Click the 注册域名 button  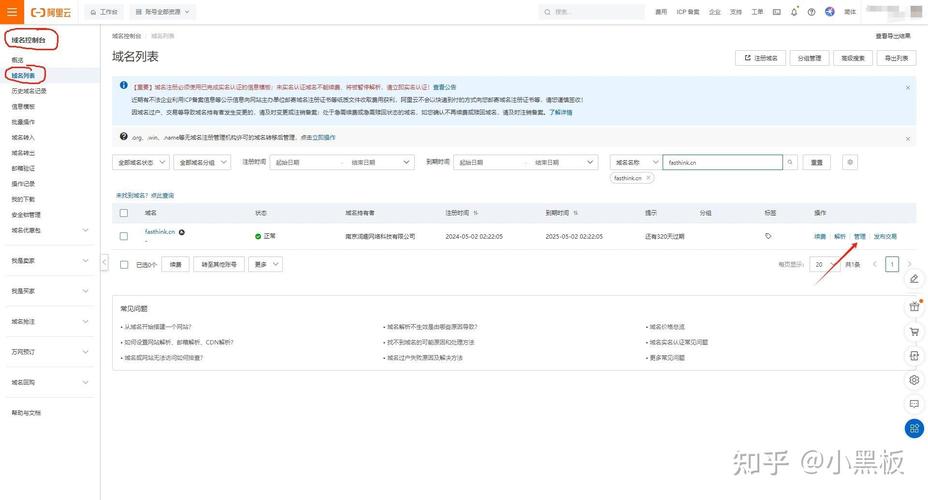pyautogui.click(x=761, y=58)
